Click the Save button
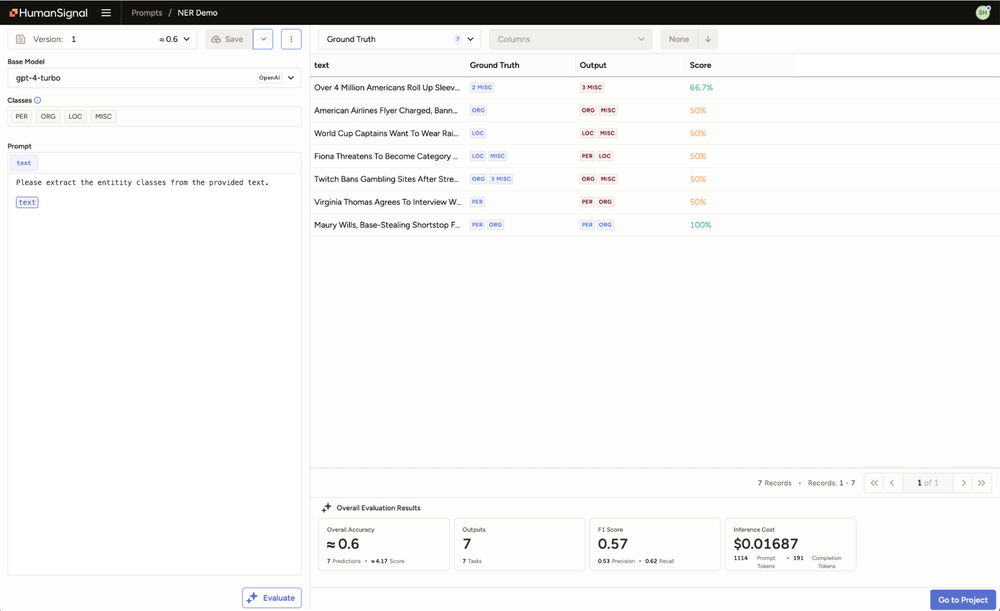Viewport: 1000px width, 611px height. [228, 40]
